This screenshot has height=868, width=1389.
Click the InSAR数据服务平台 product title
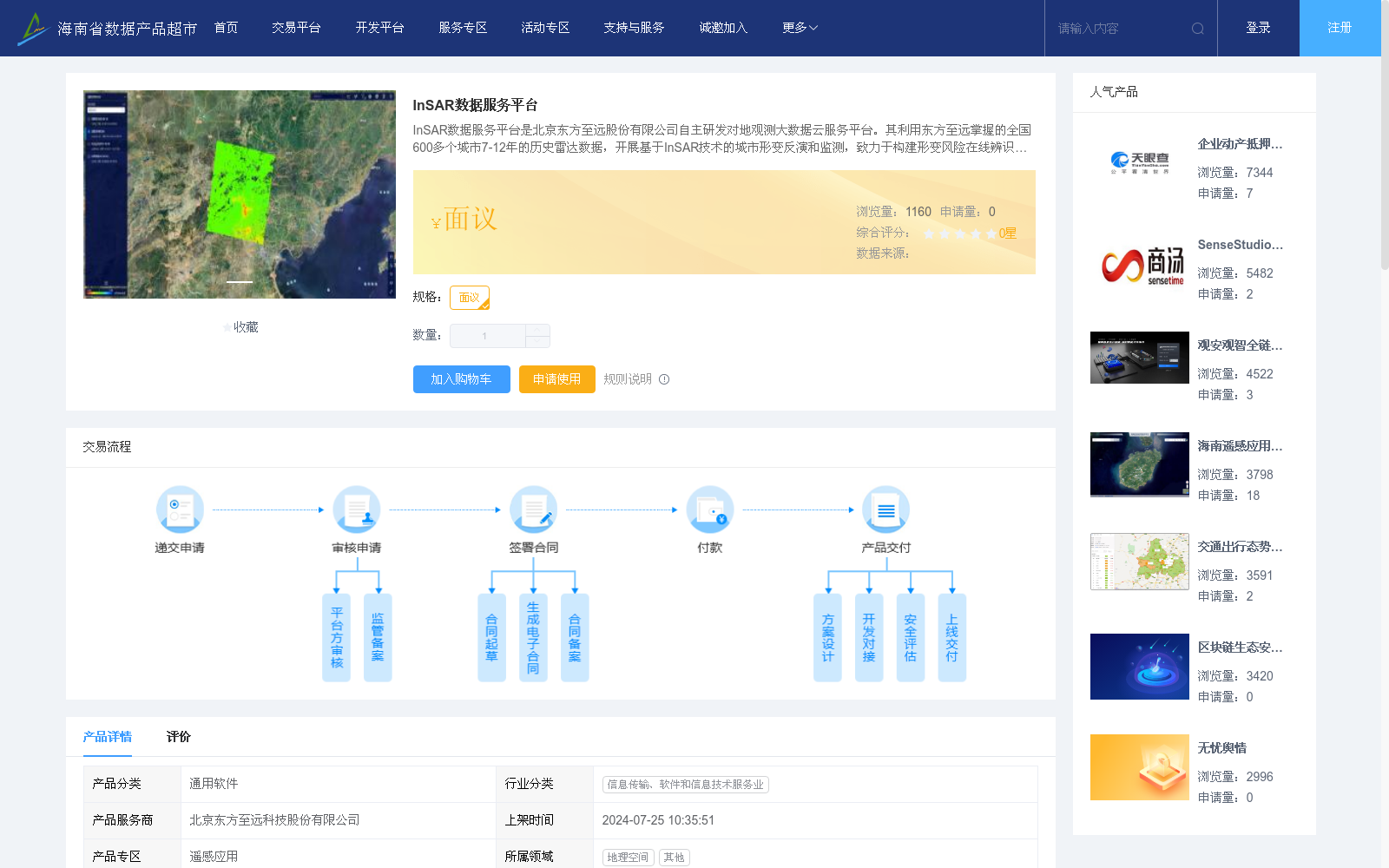pos(475,105)
